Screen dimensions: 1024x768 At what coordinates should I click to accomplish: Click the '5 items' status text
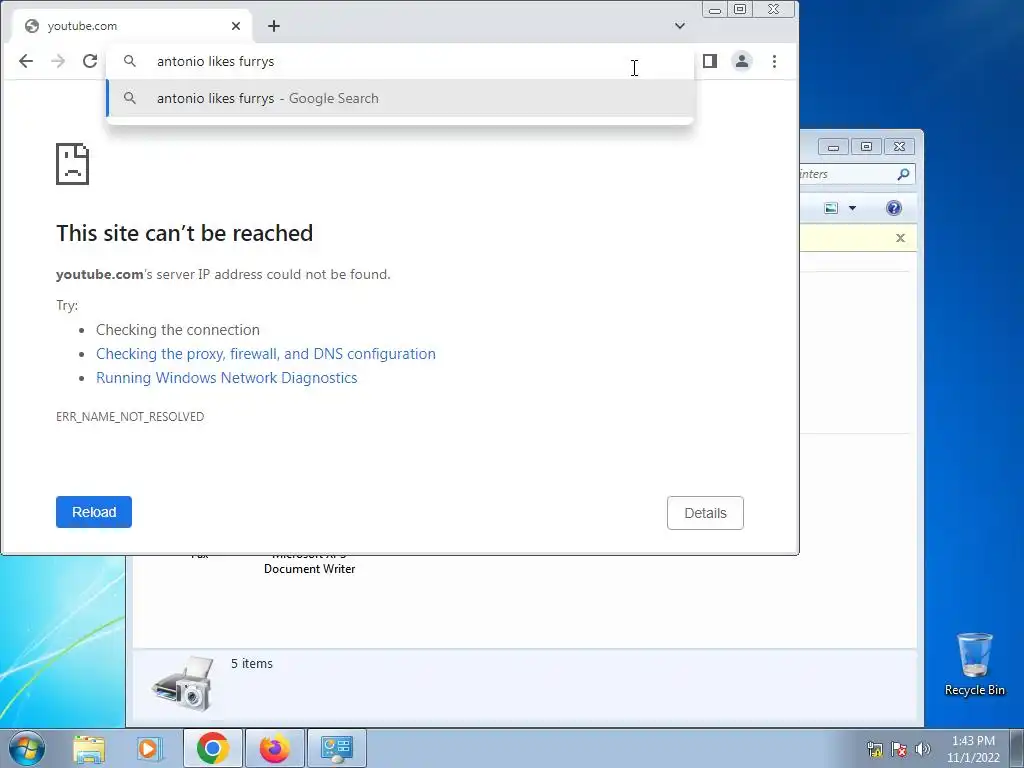point(252,664)
